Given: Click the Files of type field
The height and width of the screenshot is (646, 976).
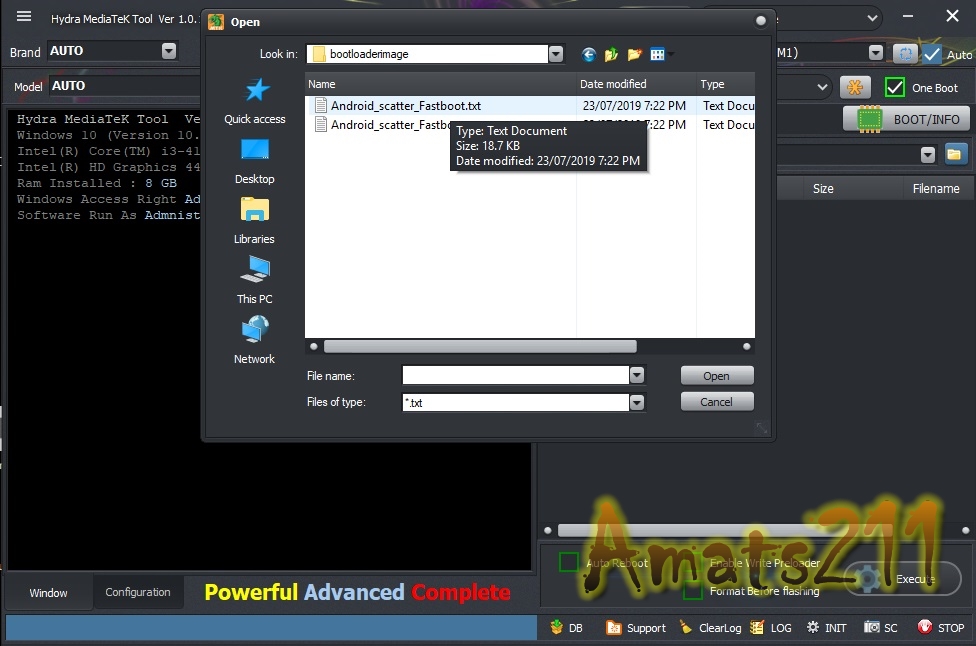Looking at the screenshot, I should (x=515, y=403).
